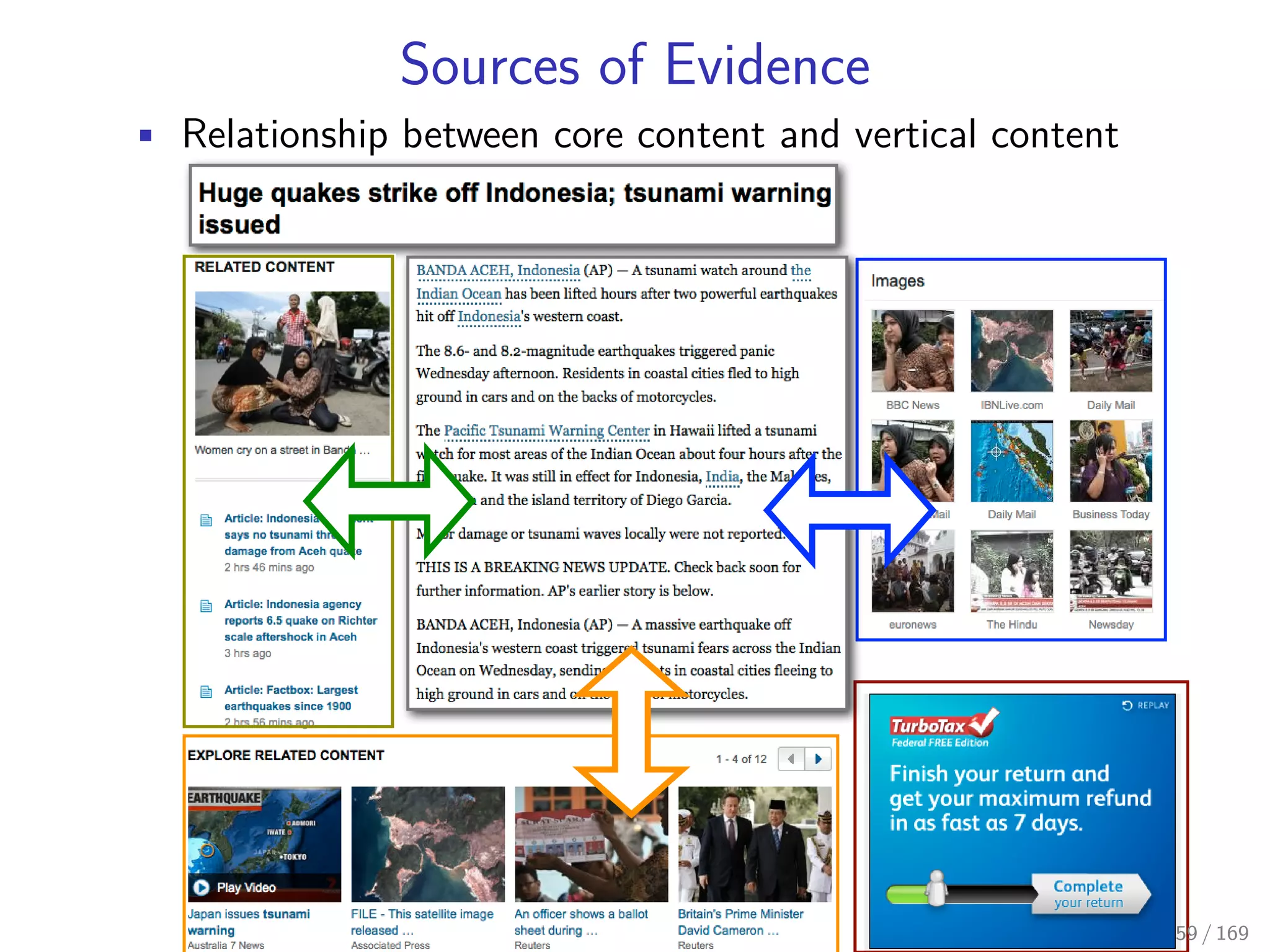The height and width of the screenshot is (952, 1270).
Task: Open top-row Daily Mail image thumbnail
Action: pyautogui.click(x=1111, y=351)
